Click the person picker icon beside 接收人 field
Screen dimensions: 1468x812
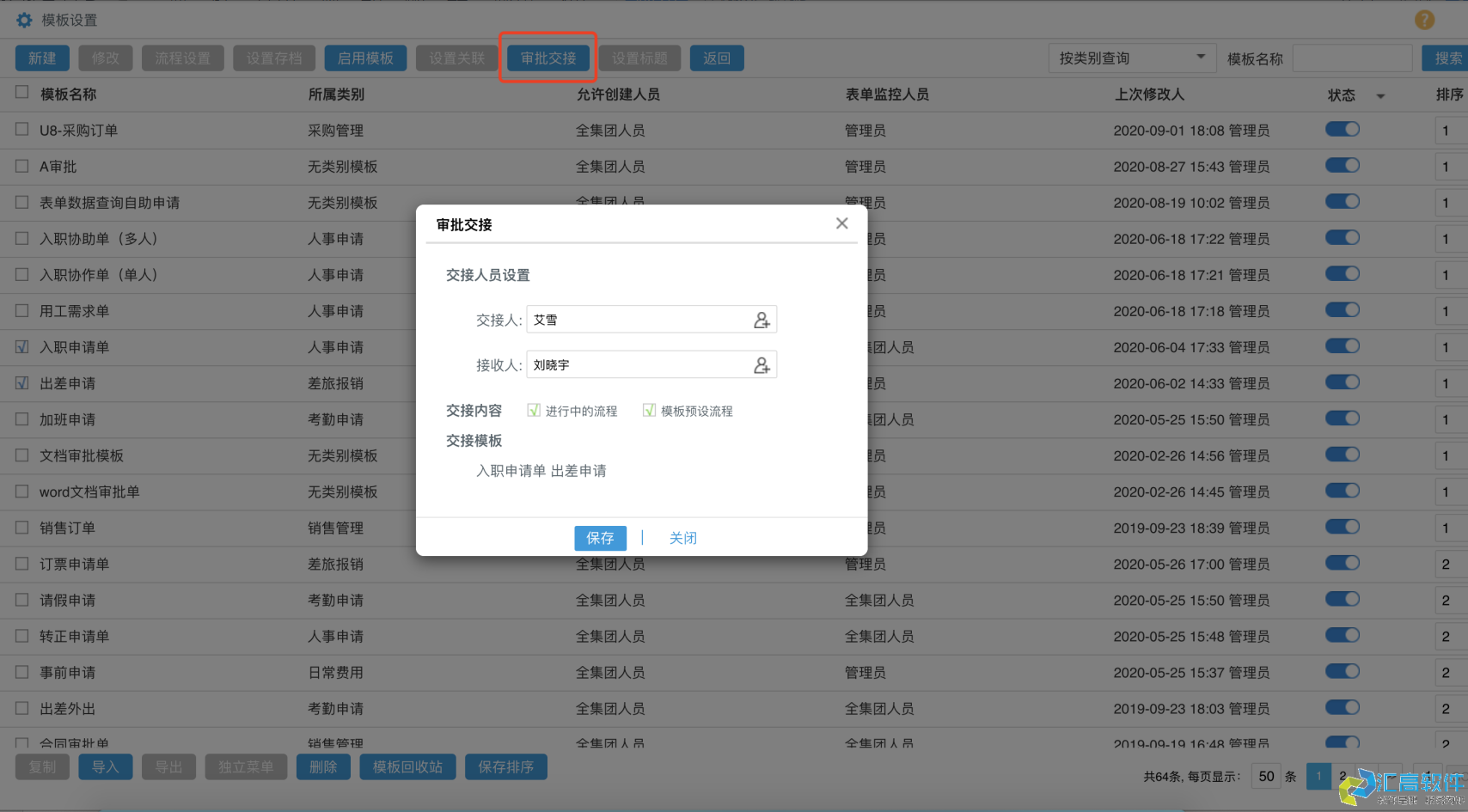pyautogui.click(x=762, y=364)
